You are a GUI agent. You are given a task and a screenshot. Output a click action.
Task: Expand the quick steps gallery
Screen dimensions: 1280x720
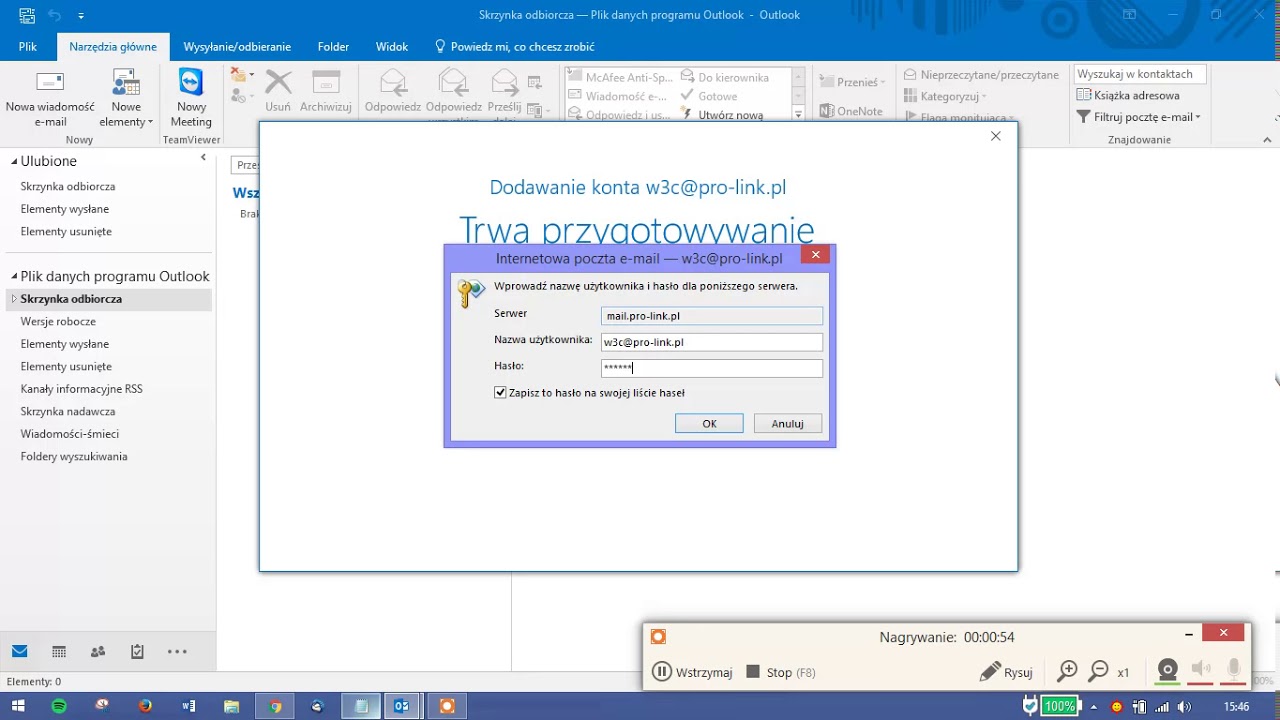tap(798, 115)
